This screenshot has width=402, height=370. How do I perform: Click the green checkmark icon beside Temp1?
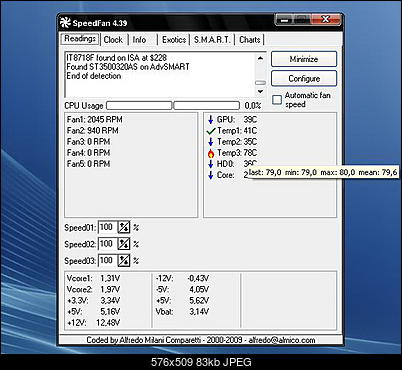pos(211,131)
